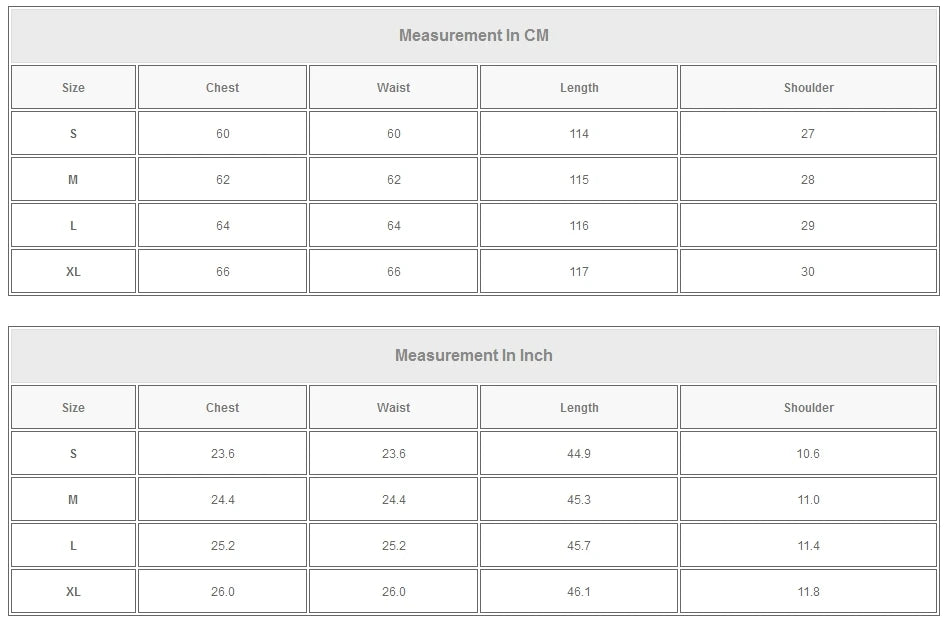Click the waist value 64 in the L row
This screenshot has height=620, width=946.
point(393,226)
